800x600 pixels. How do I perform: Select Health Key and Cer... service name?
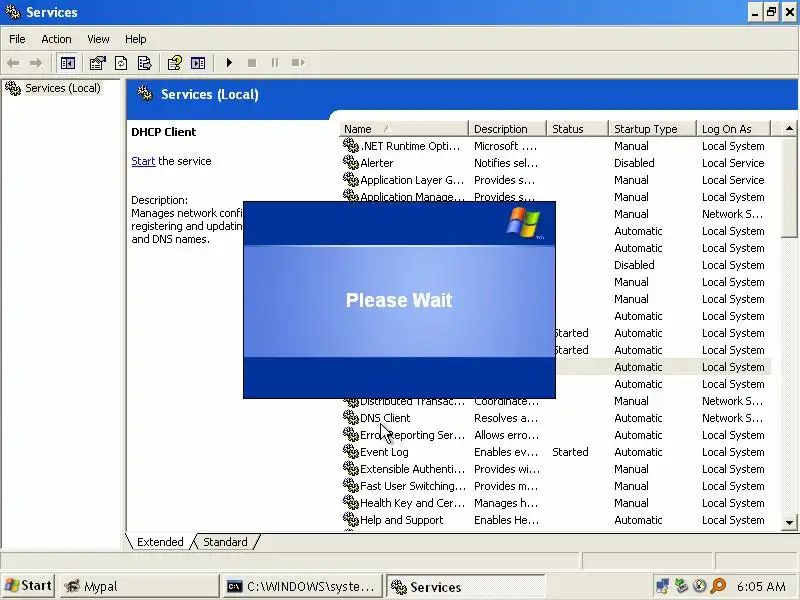tap(412, 503)
